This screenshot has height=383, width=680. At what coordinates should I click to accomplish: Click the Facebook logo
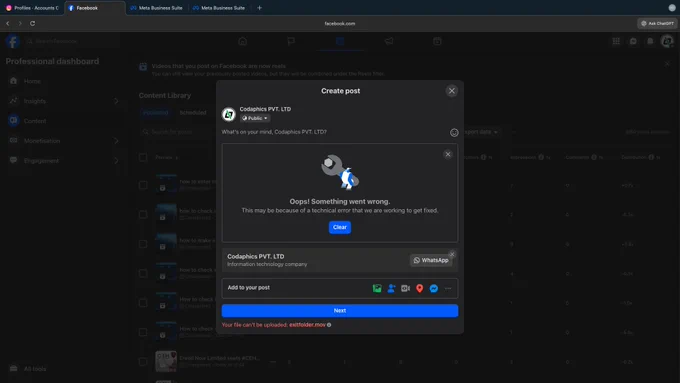tap(13, 41)
